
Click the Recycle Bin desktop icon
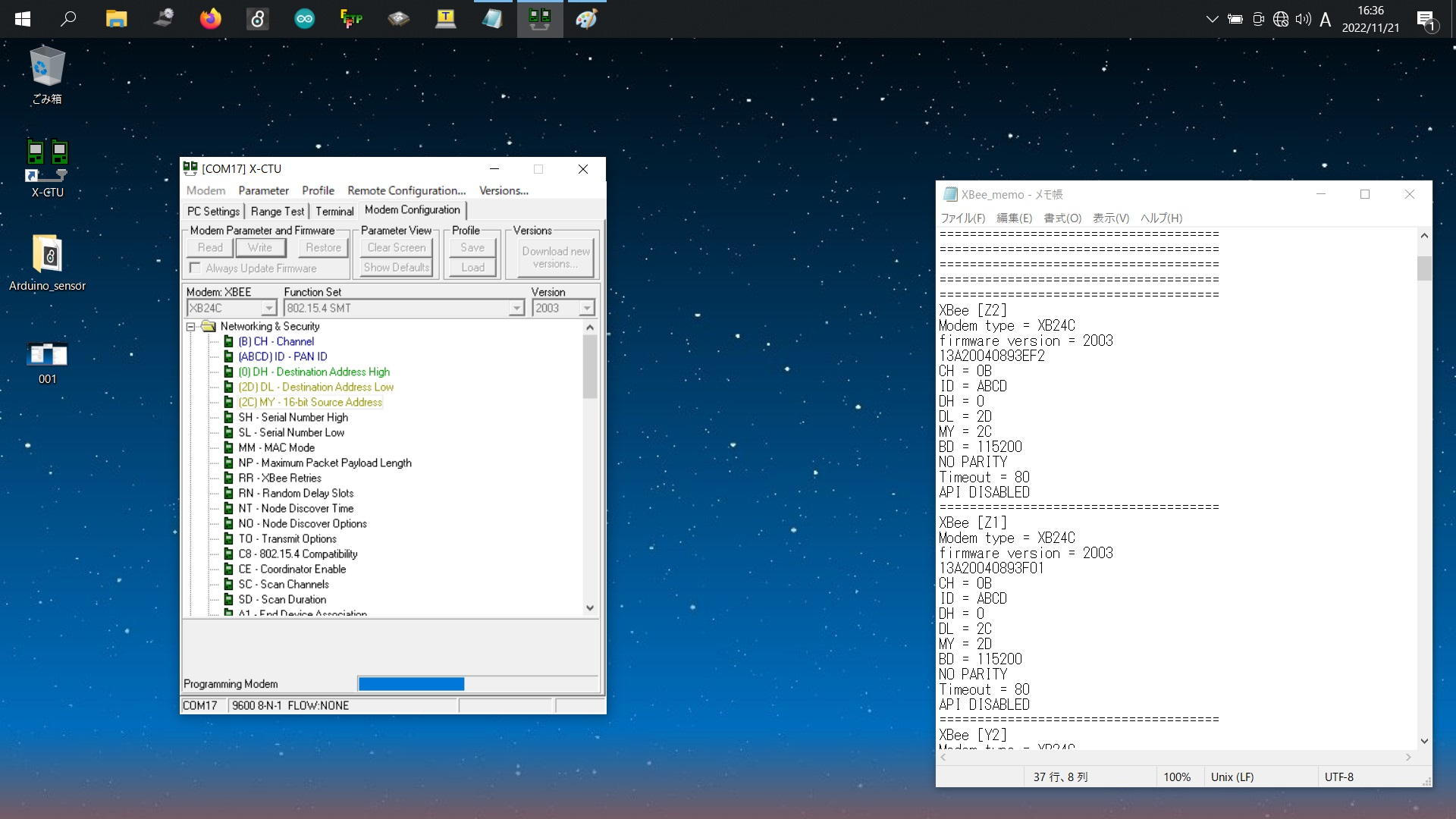(x=47, y=68)
